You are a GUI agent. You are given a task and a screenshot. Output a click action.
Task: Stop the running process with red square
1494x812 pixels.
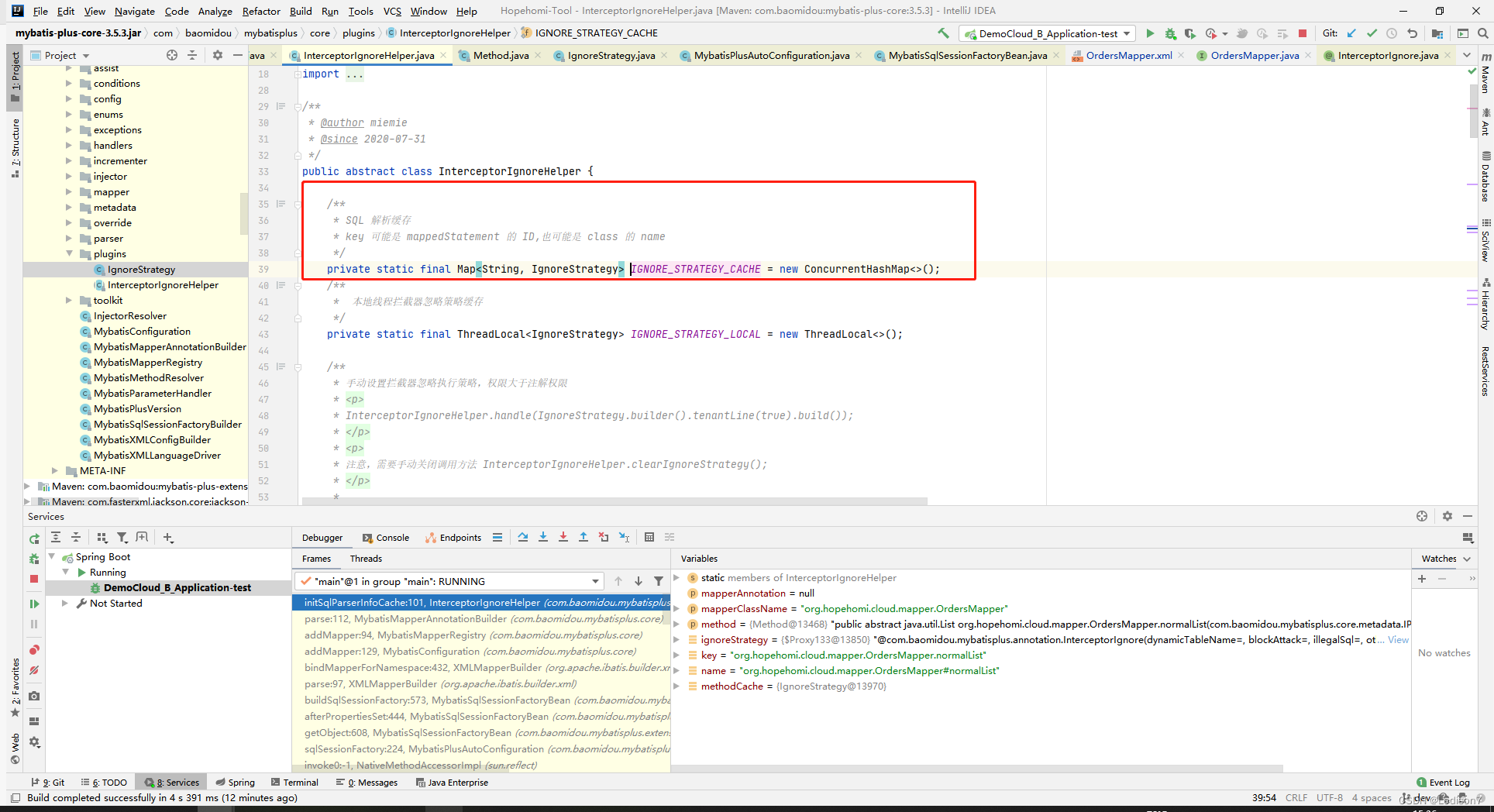click(x=1303, y=33)
